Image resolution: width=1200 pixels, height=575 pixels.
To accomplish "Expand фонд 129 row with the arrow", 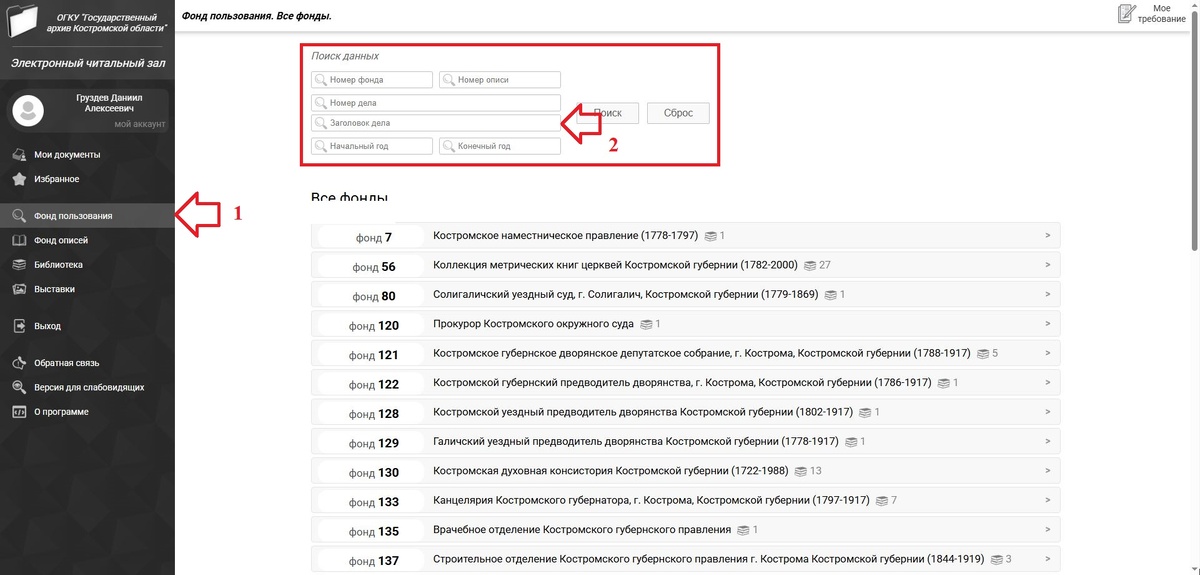I will pos(1047,442).
